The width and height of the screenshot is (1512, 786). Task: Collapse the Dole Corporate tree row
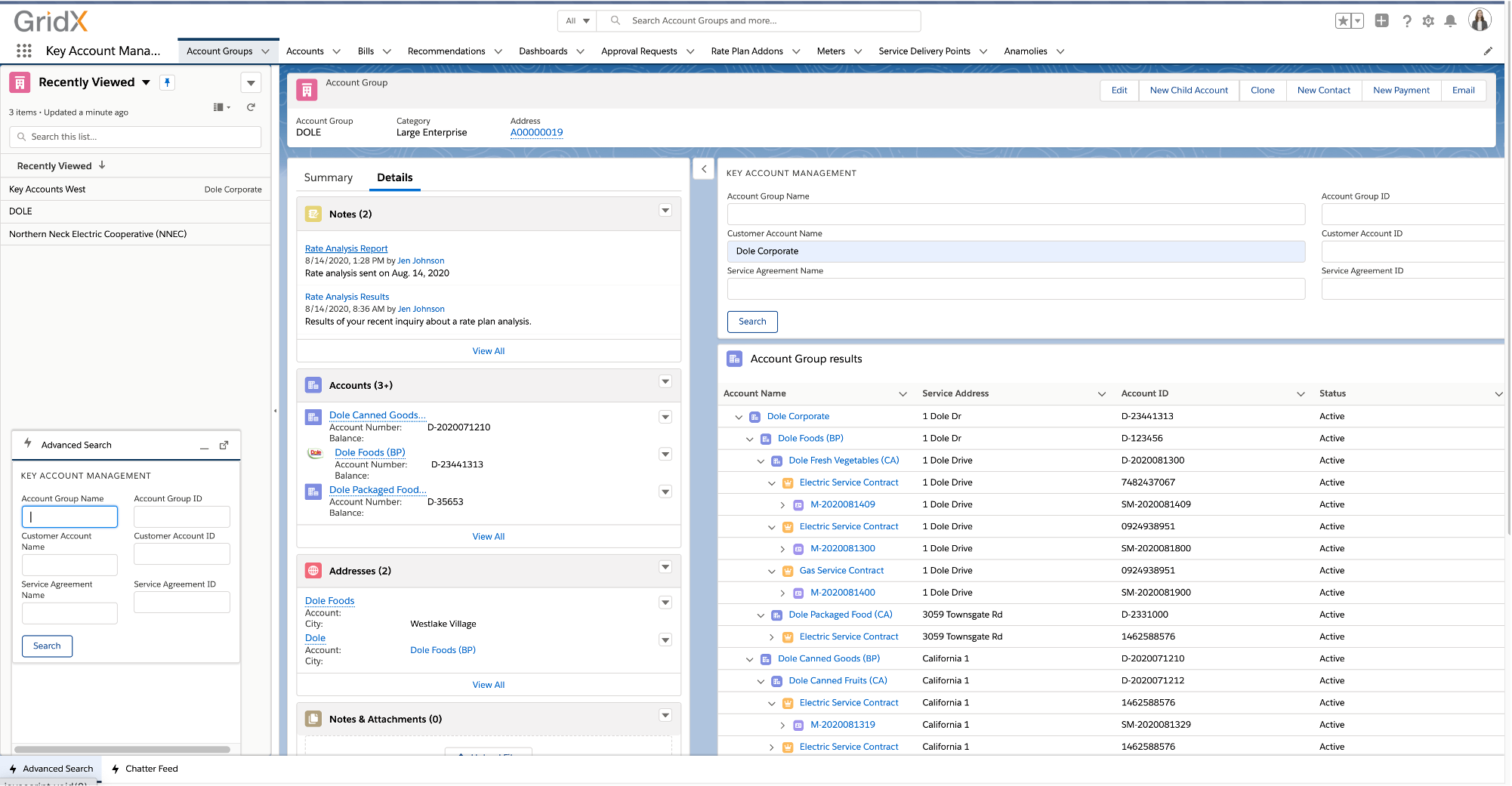point(739,416)
